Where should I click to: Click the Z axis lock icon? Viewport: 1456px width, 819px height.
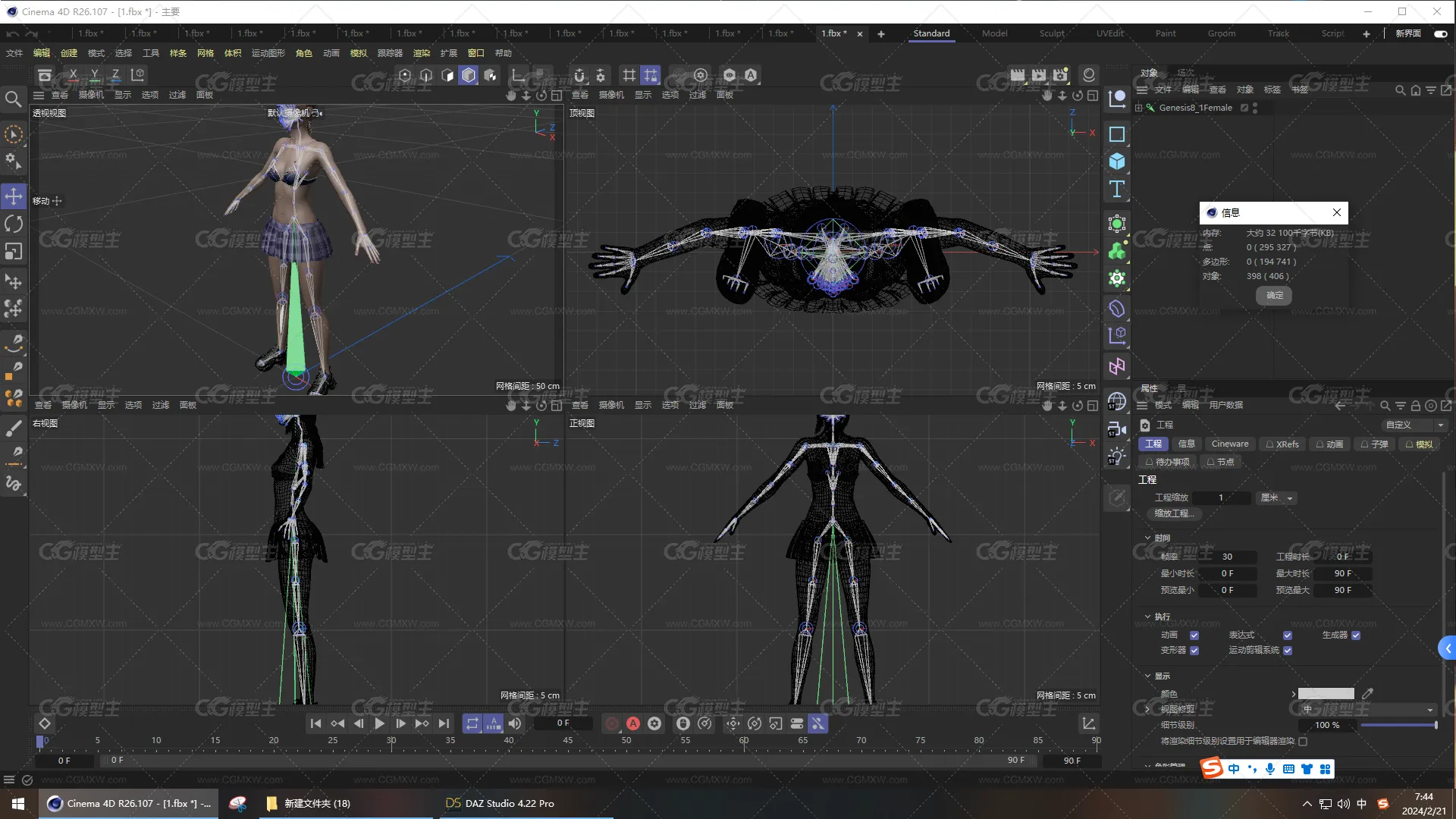pos(116,75)
